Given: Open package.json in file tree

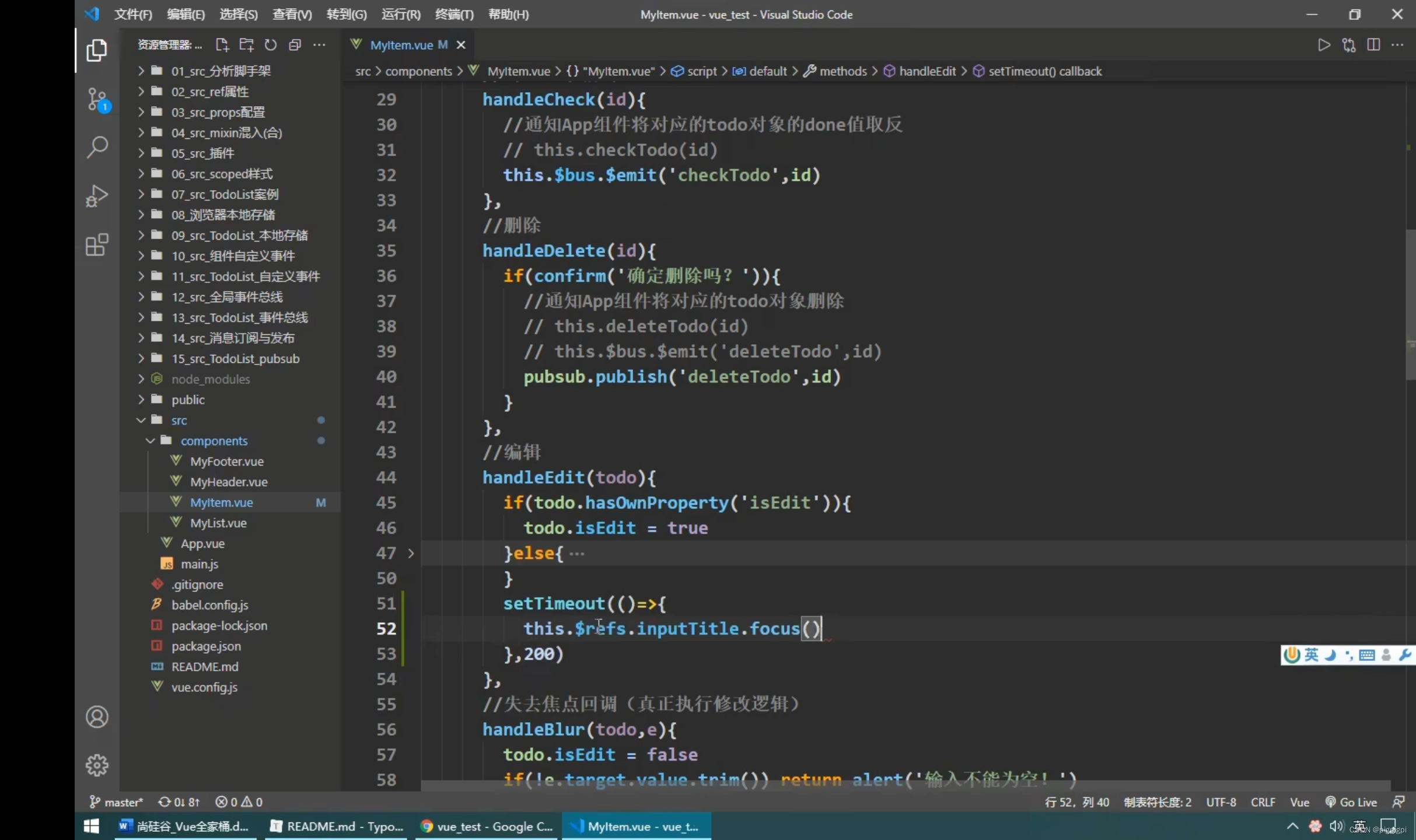Looking at the screenshot, I should click(x=206, y=646).
